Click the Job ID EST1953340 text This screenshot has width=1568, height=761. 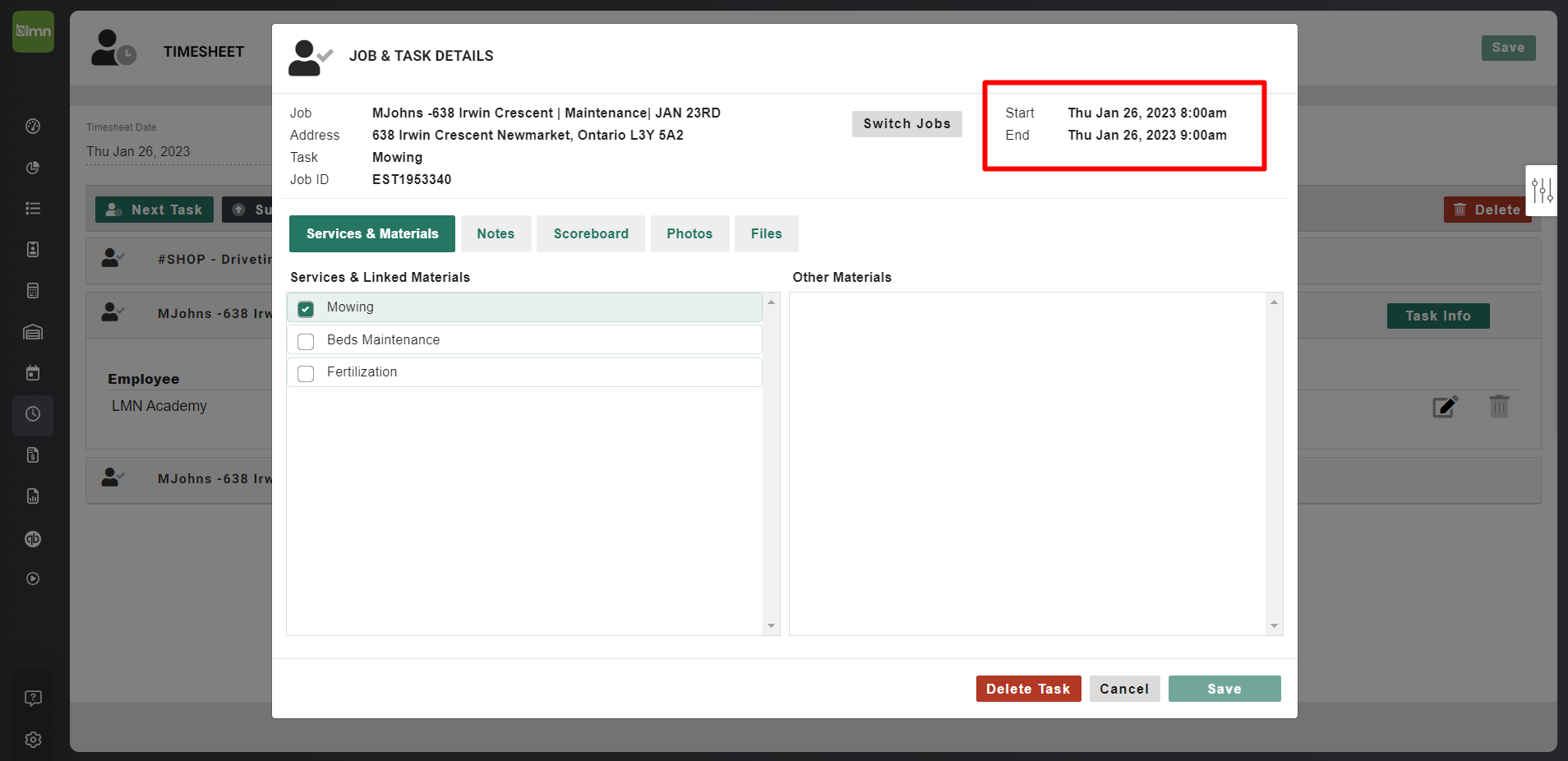click(412, 179)
